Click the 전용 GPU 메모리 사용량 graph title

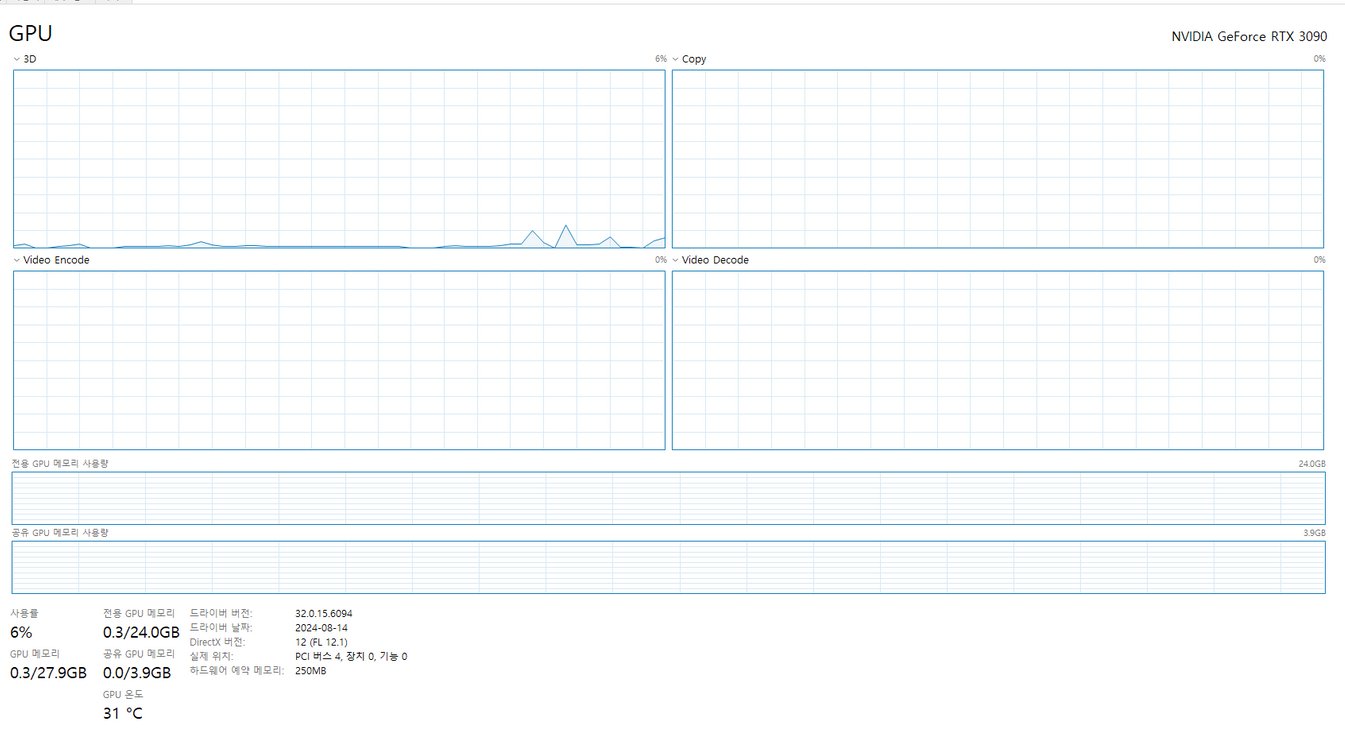(x=59, y=464)
